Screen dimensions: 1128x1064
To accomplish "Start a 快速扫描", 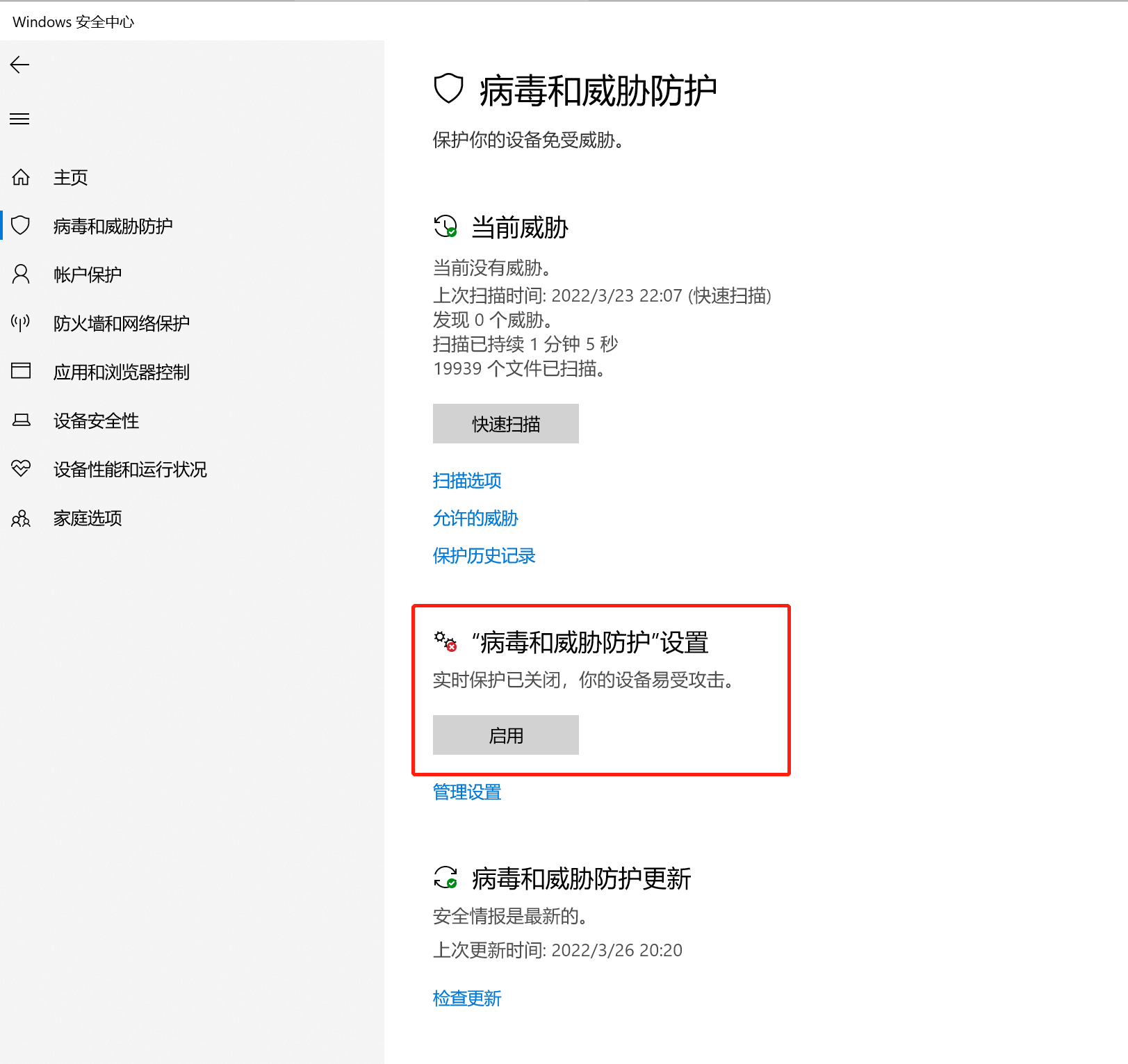I will click(506, 423).
